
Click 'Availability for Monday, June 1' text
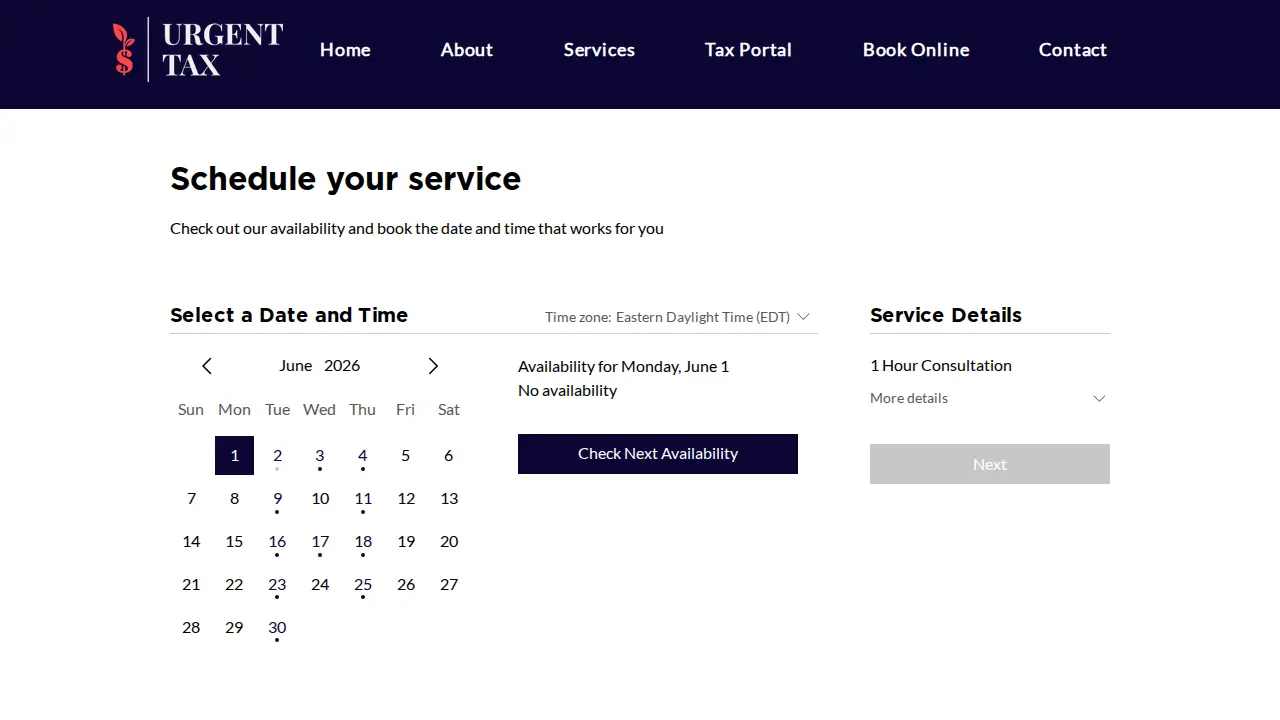[x=624, y=367]
